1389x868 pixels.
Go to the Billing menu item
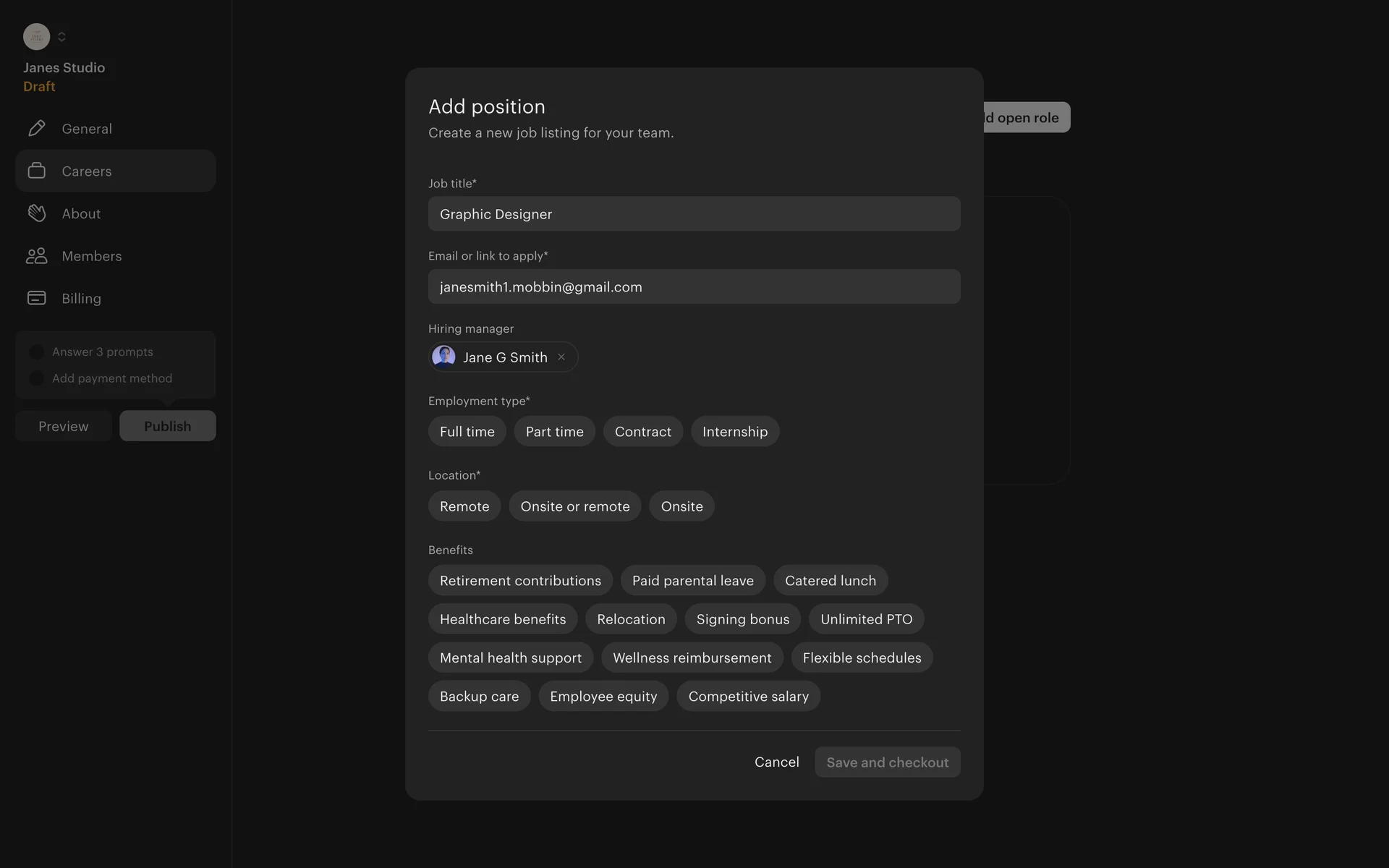tap(81, 298)
